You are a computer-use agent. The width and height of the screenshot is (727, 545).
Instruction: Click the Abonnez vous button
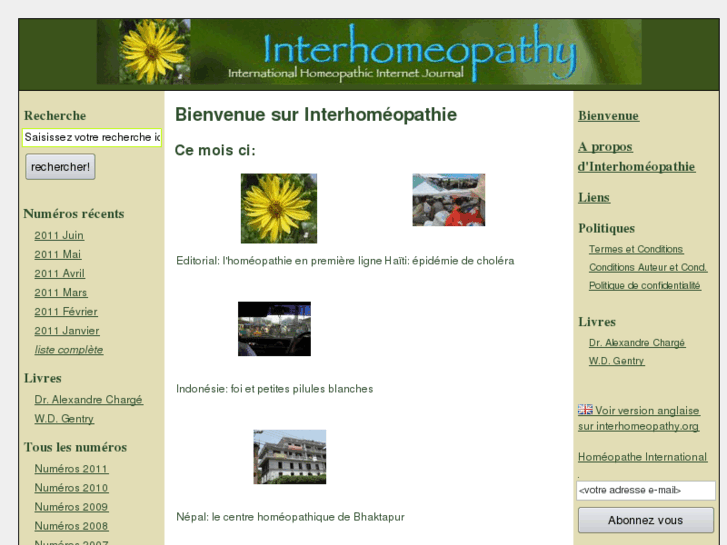pyautogui.click(x=646, y=520)
